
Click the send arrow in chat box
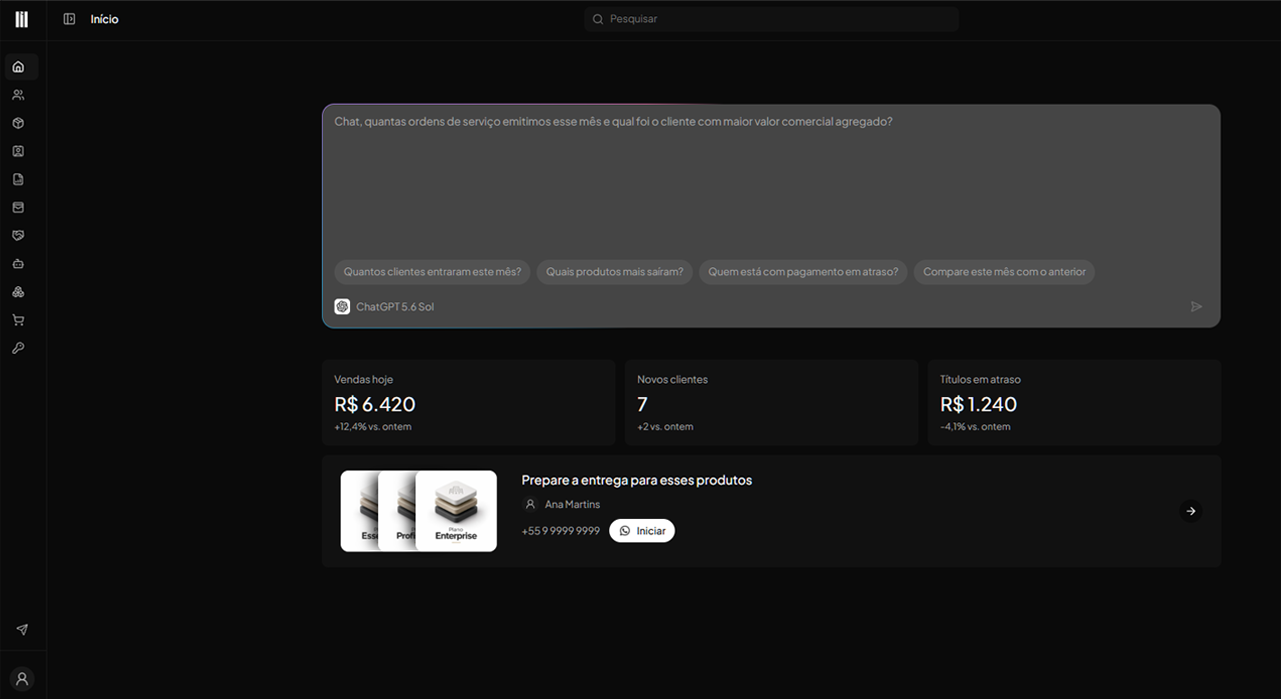[1196, 306]
